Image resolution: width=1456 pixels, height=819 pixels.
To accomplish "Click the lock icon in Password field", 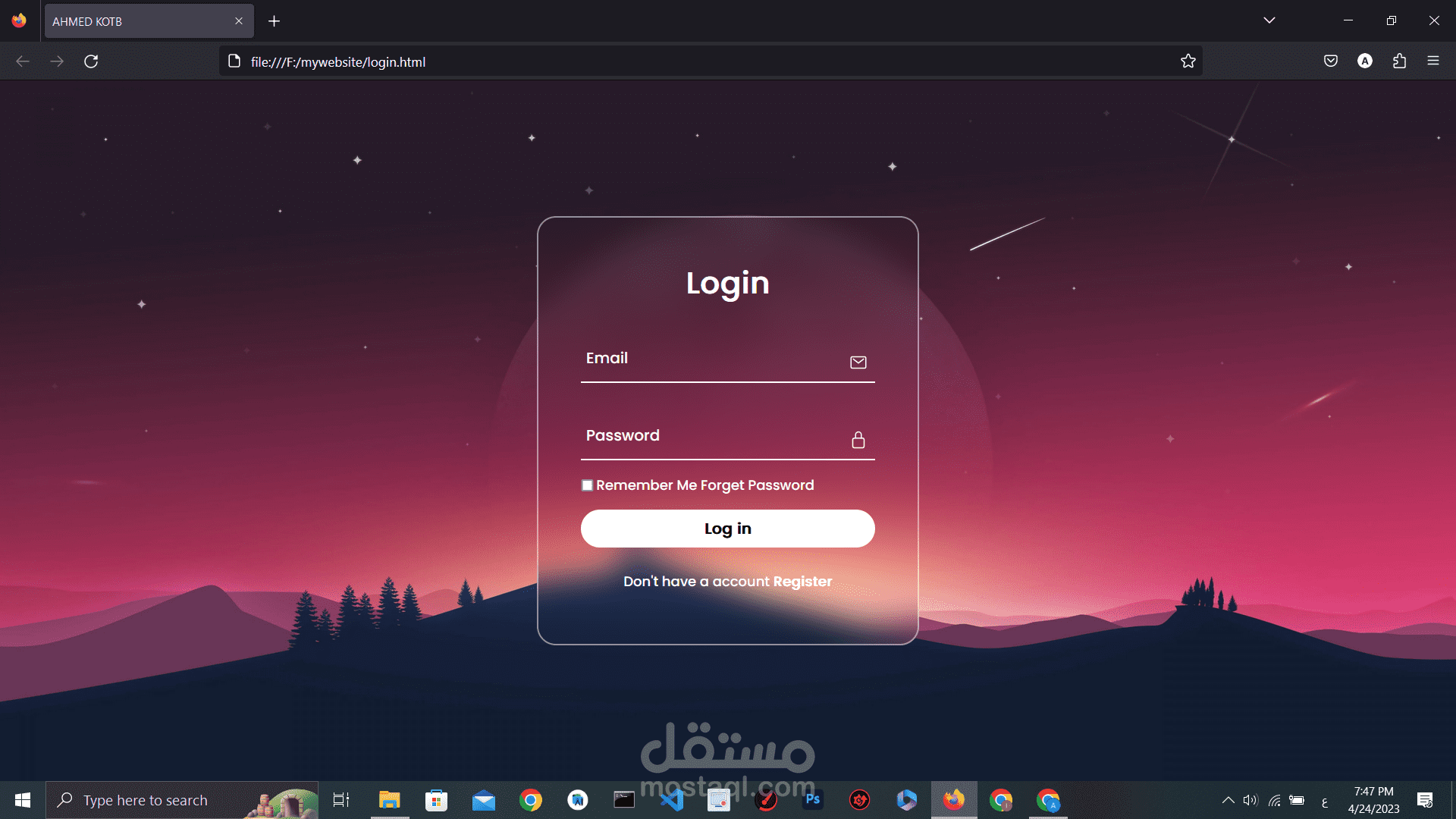I will [x=856, y=439].
